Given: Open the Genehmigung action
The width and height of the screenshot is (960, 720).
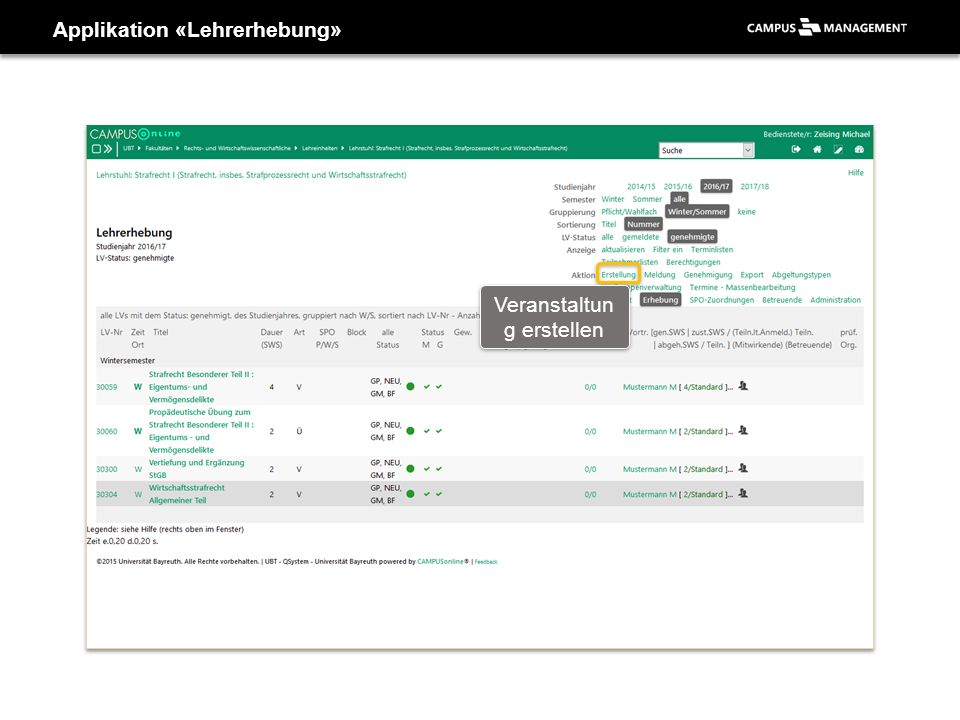Looking at the screenshot, I should click(708, 275).
